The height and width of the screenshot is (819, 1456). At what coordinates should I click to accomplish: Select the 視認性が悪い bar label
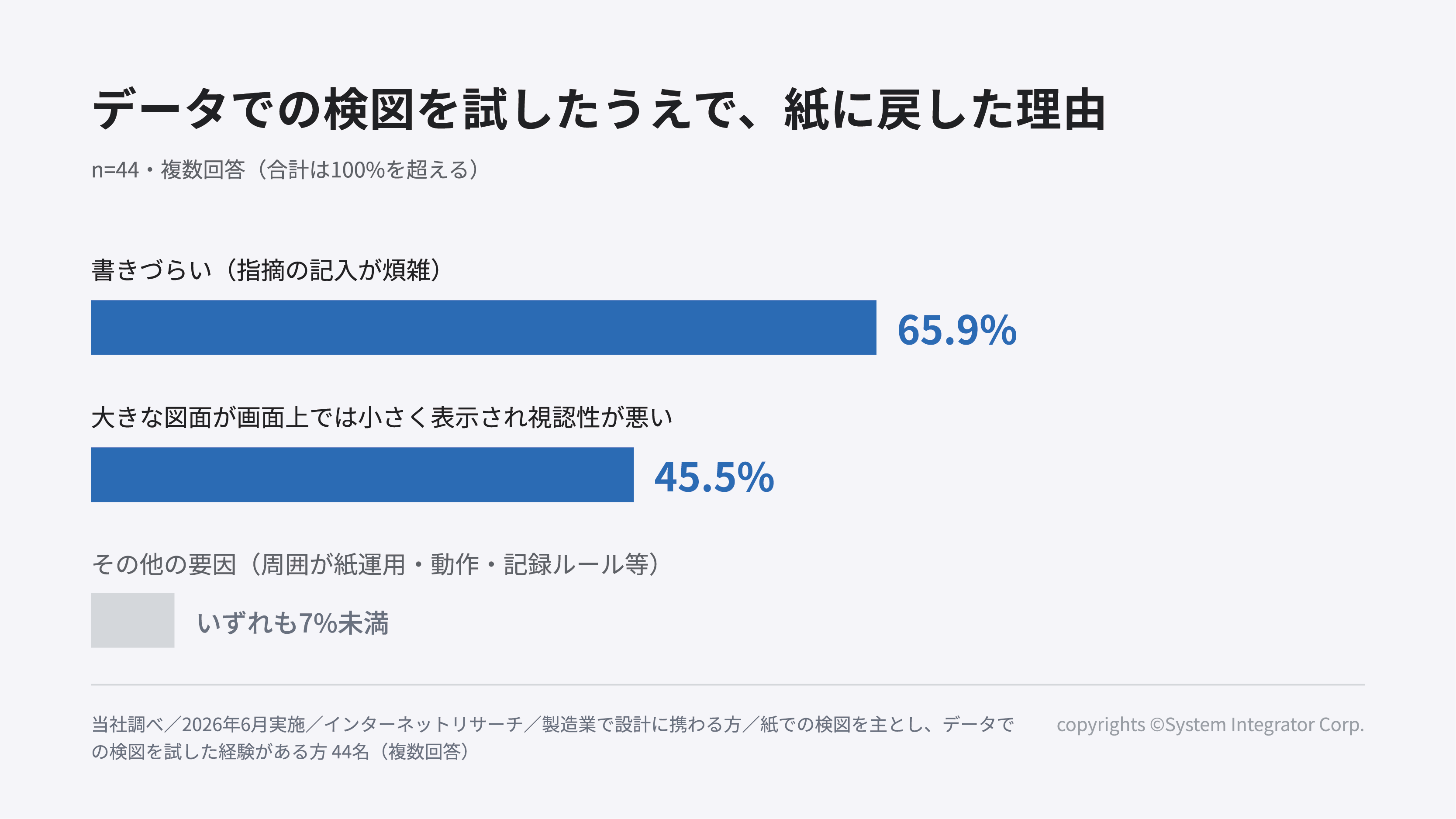coord(382,417)
